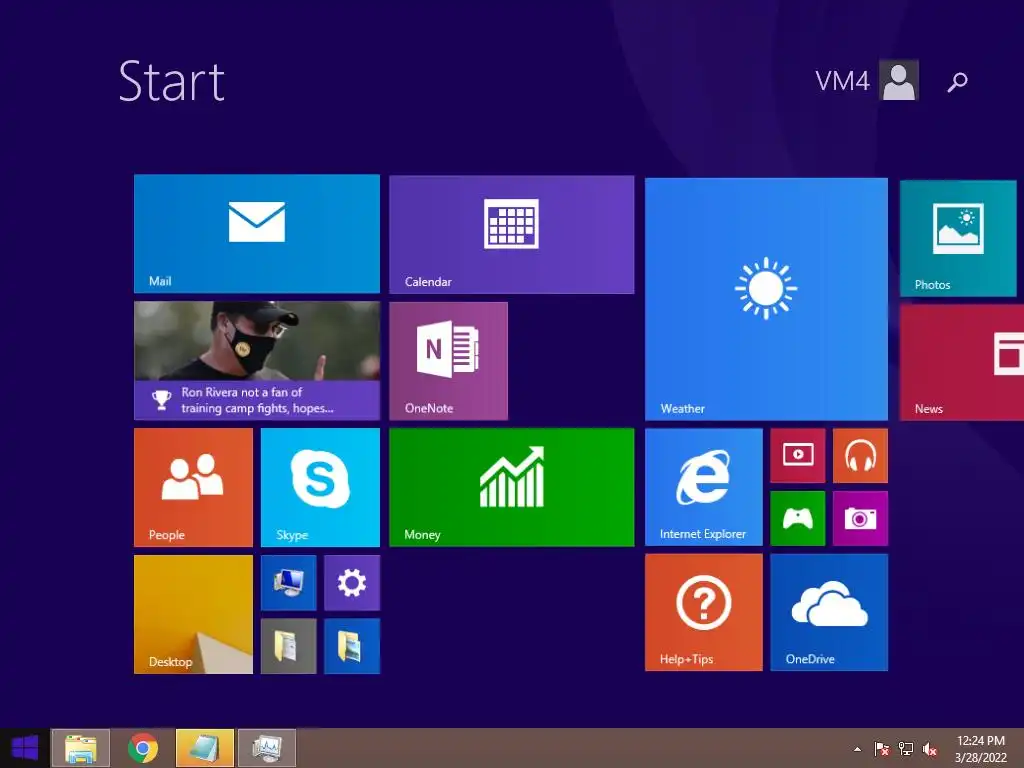This screenshot has height=768, width=1024.
Task: Launch the Skype tile
Action: click(320, 487)
